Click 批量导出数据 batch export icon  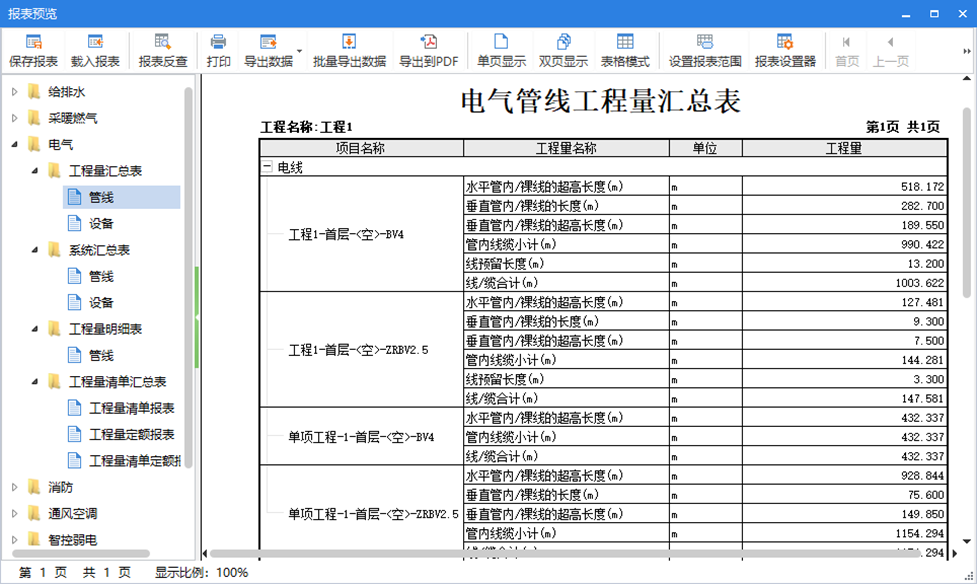pyautogui.click(x=349, y=50)
